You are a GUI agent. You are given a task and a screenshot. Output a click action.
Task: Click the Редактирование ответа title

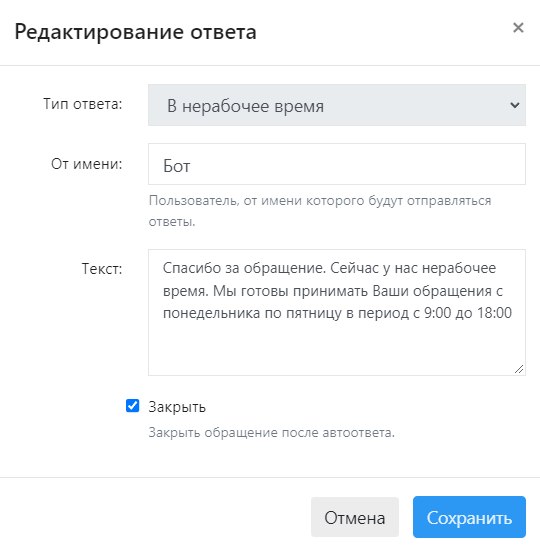coord(135,32)
